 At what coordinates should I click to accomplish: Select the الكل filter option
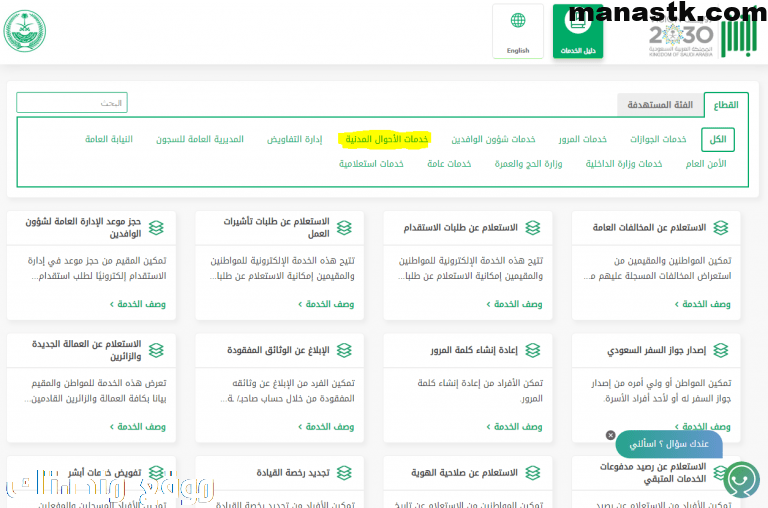click(718, 139)
